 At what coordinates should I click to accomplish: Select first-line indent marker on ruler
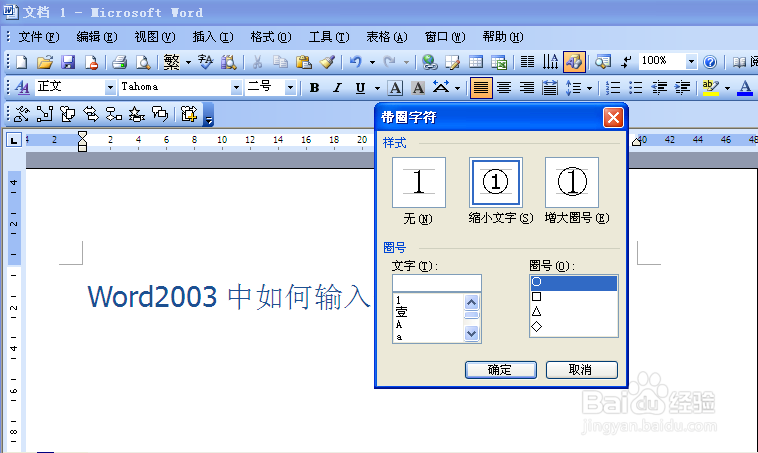coord(82,135)
